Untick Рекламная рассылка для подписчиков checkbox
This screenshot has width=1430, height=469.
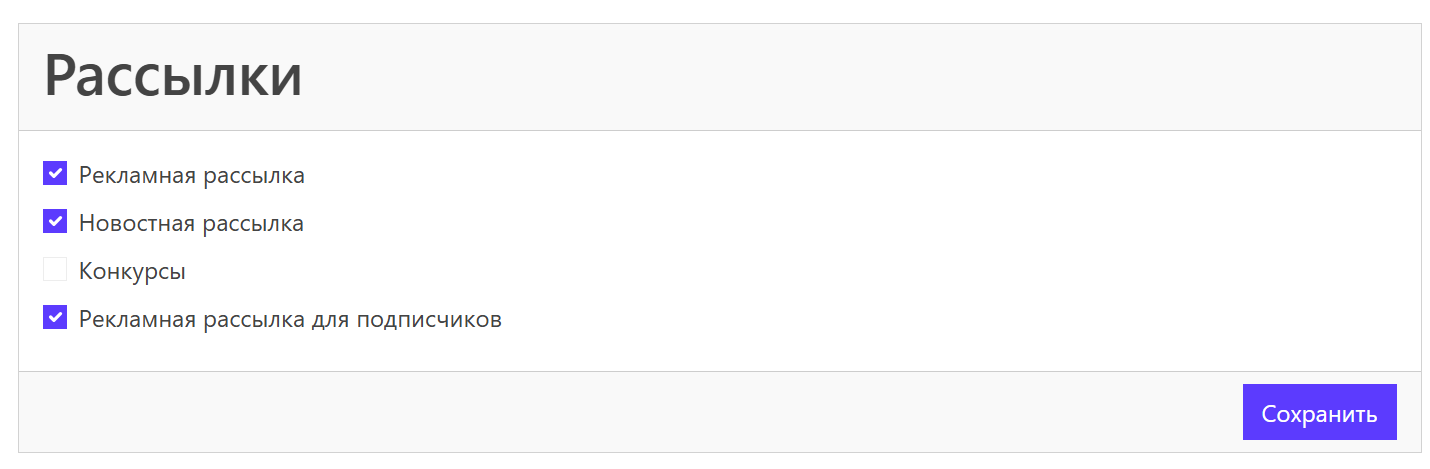click(55, 318)
